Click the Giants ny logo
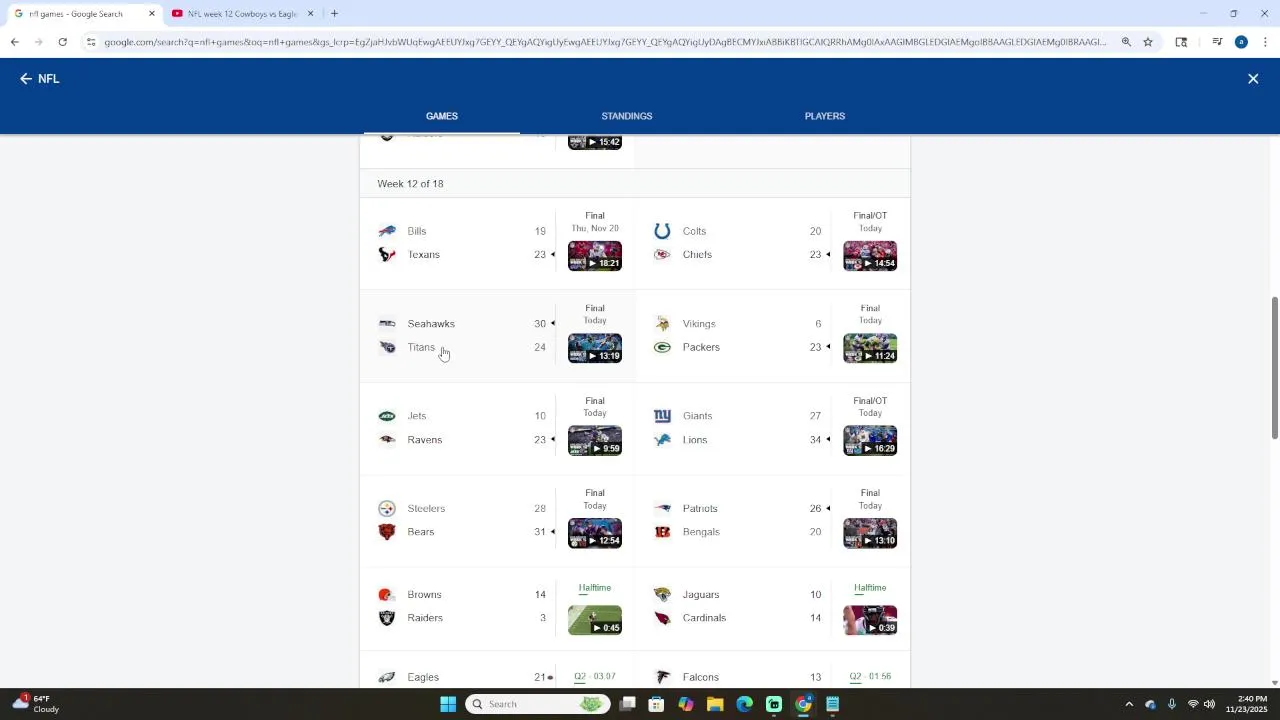Image resolution: width=1280 pixels, height=720 pixels. pyautogui.click(x=662, y=416)
